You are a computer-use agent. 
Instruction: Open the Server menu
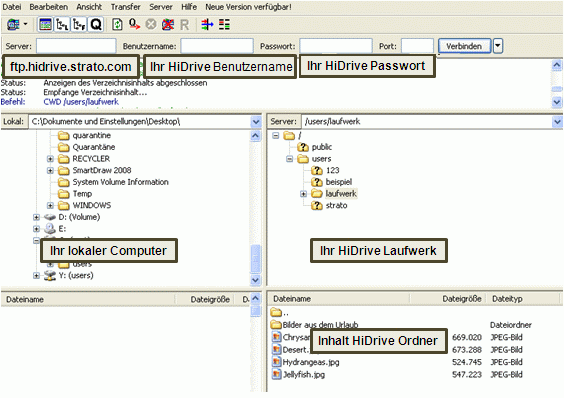click(x=161, y=7)
